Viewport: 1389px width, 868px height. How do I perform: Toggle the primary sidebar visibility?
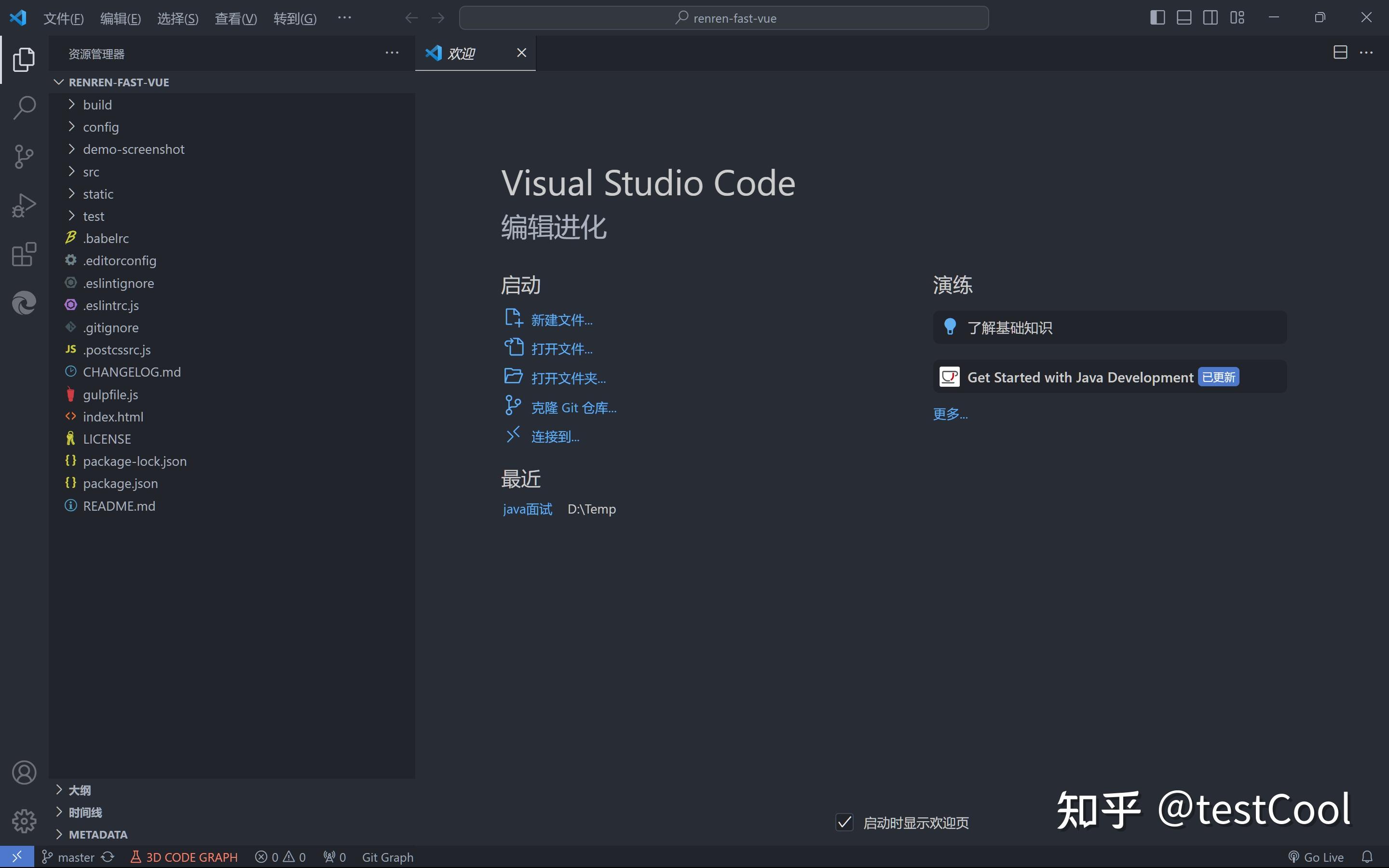(x=1157, y=18)
